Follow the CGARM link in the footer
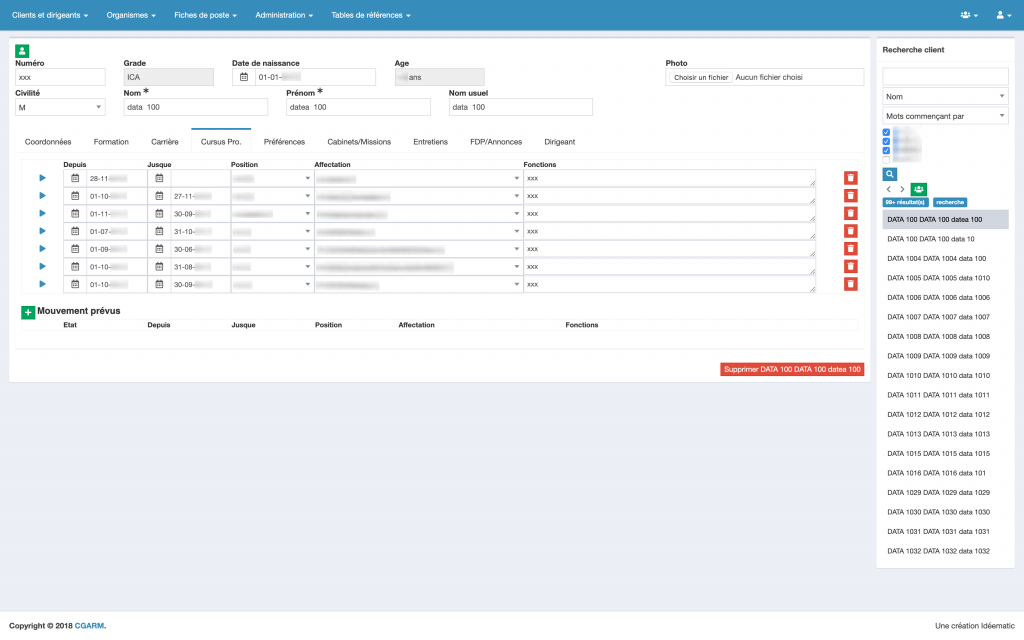Screen dimensions: 1024x640 click(89, 626)
